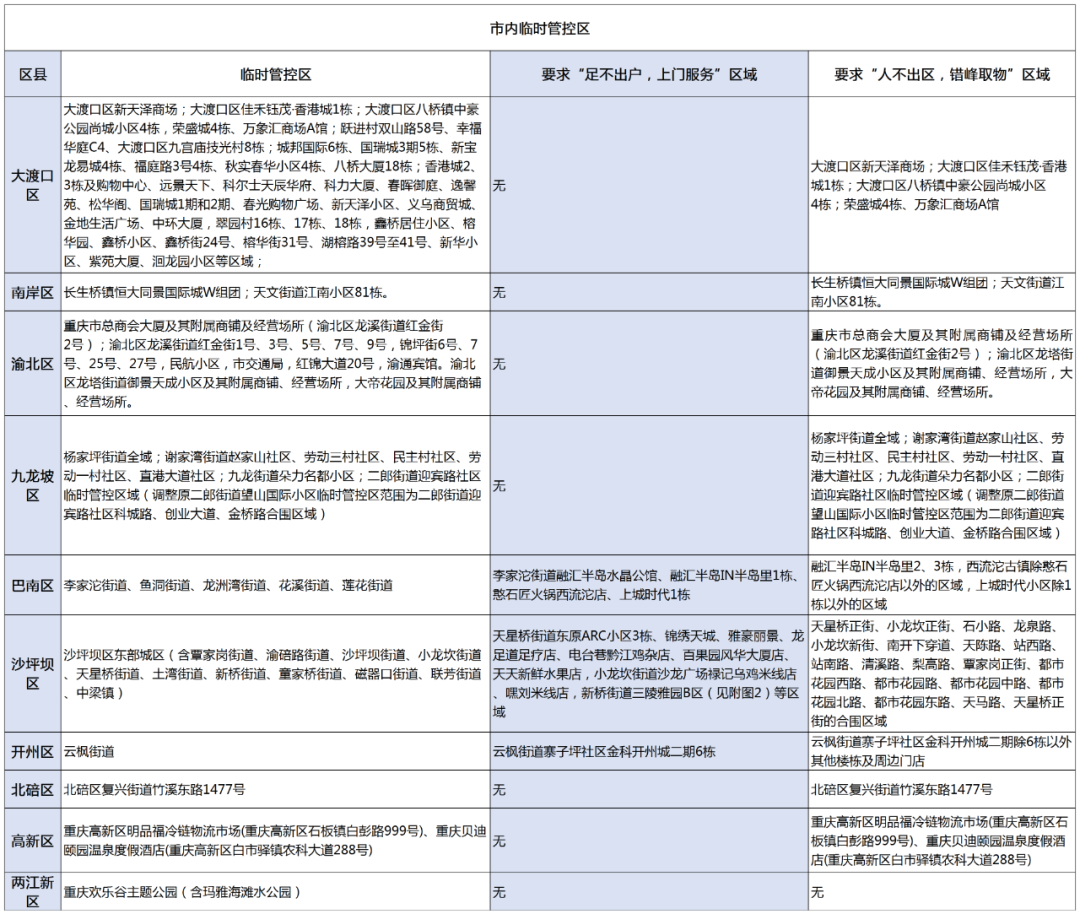
Task: Select 巴南区 cell listing 李家沱街道、鱼洞街道
Action: point(275,585)
